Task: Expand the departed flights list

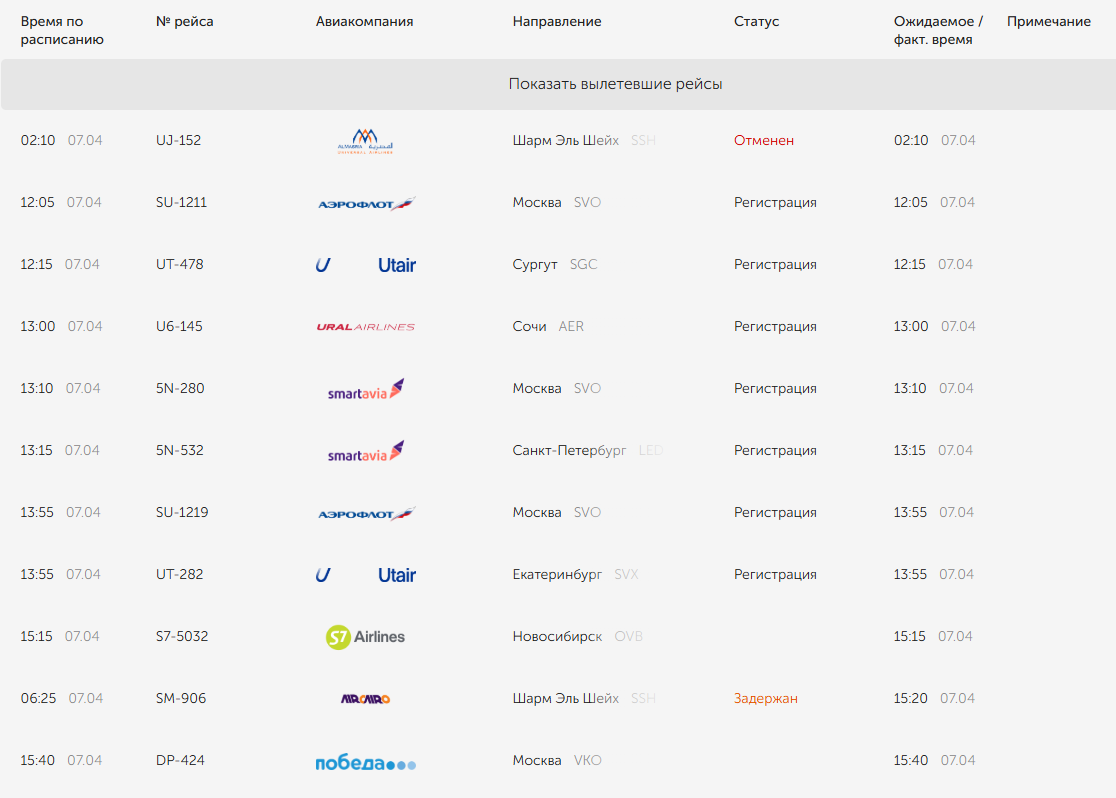Action: [615, 84]
